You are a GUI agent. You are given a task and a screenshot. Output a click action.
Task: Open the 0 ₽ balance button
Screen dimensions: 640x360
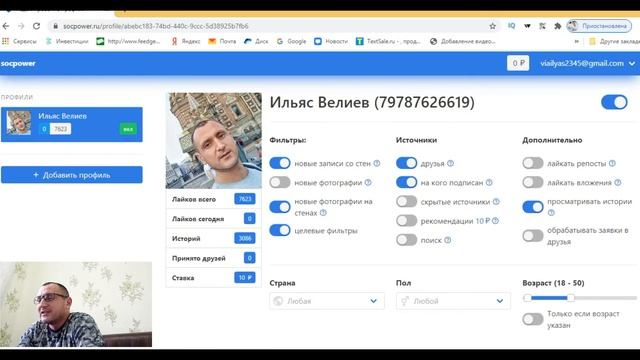point(518,63)
